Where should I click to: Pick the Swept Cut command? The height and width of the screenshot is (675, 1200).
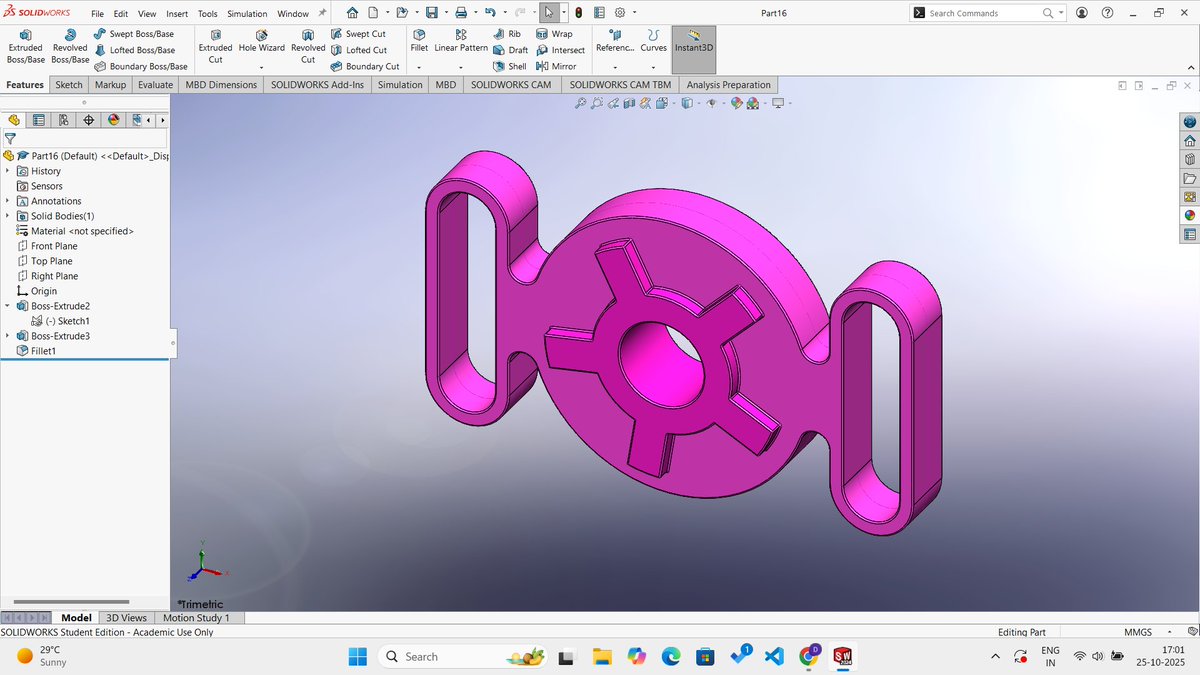tap(358, 34)
